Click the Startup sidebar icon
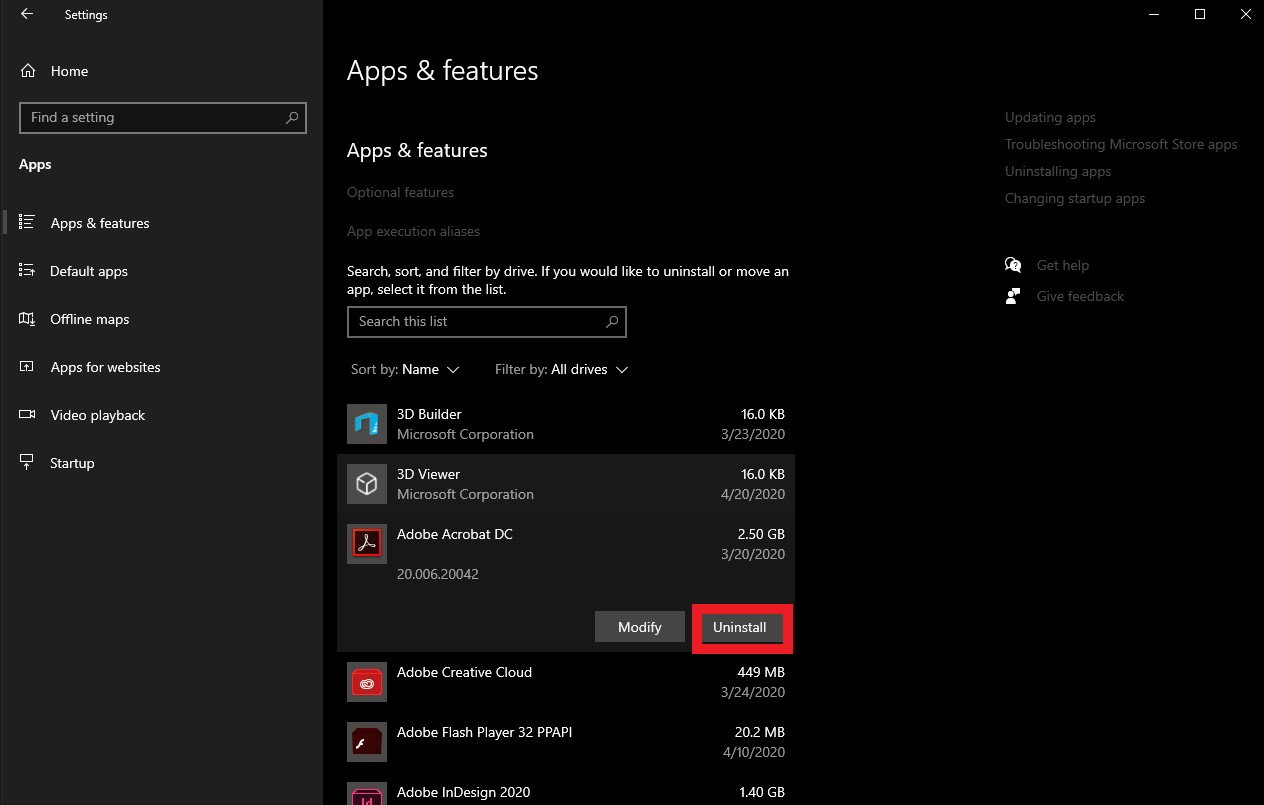Screen dimensions: 1264x805 click(28, 462)
